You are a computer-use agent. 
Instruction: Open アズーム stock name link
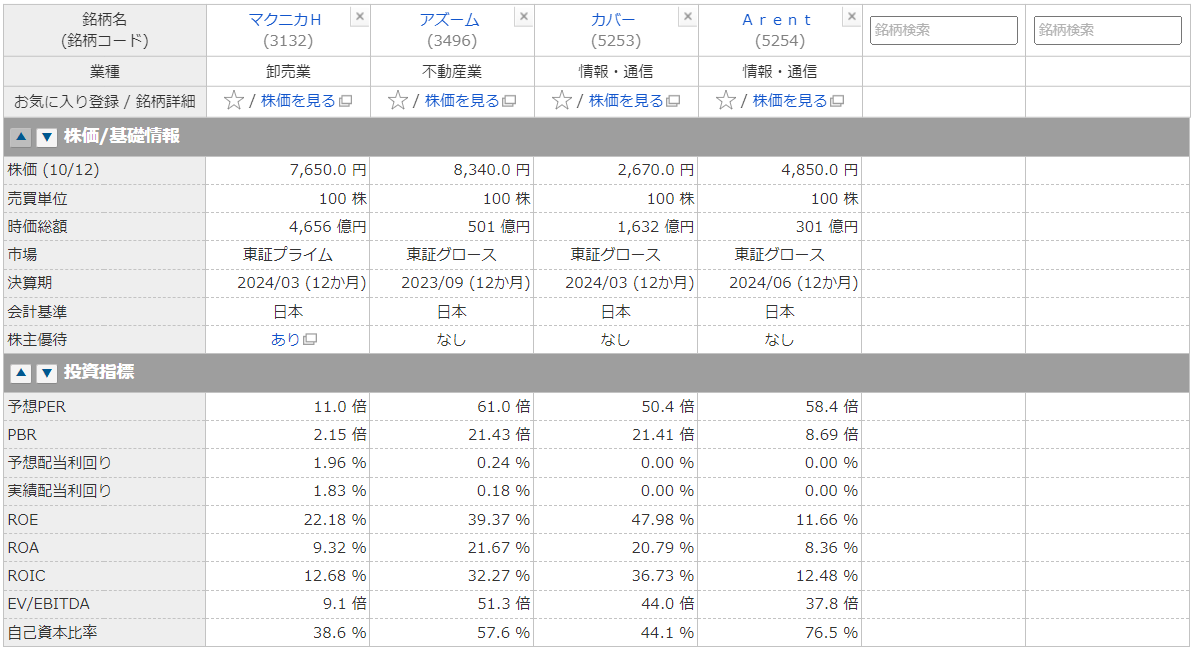(x=450, y=20)
